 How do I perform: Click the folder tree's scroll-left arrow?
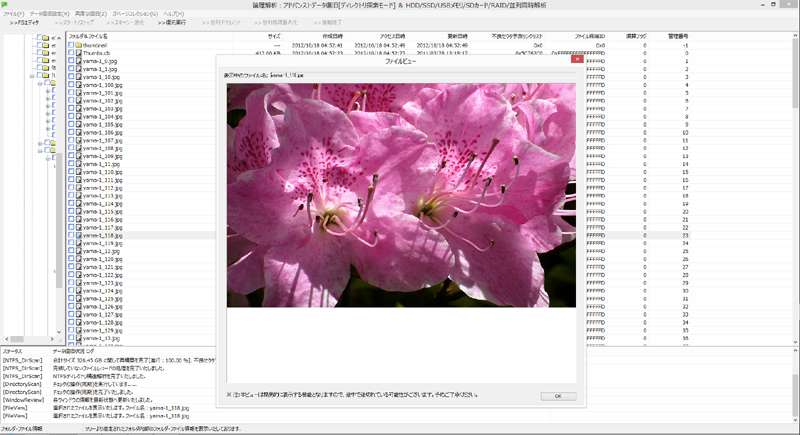(7, 339)
